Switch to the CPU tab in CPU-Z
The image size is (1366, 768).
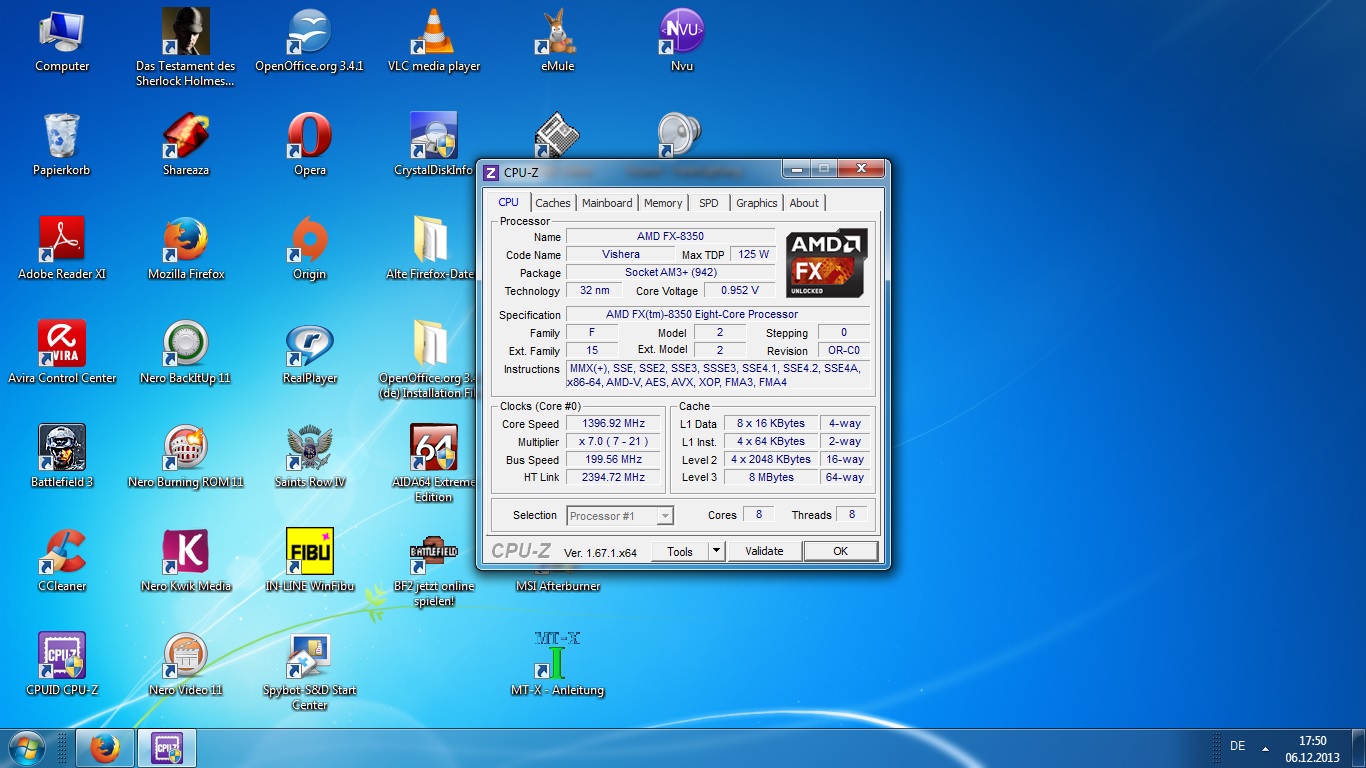pyautogui.click(x=509, y=202)
